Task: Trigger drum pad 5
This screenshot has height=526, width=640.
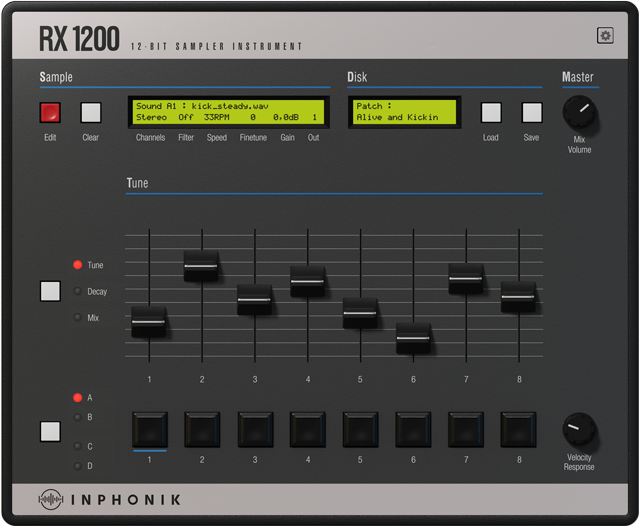Action: (360, 429)
